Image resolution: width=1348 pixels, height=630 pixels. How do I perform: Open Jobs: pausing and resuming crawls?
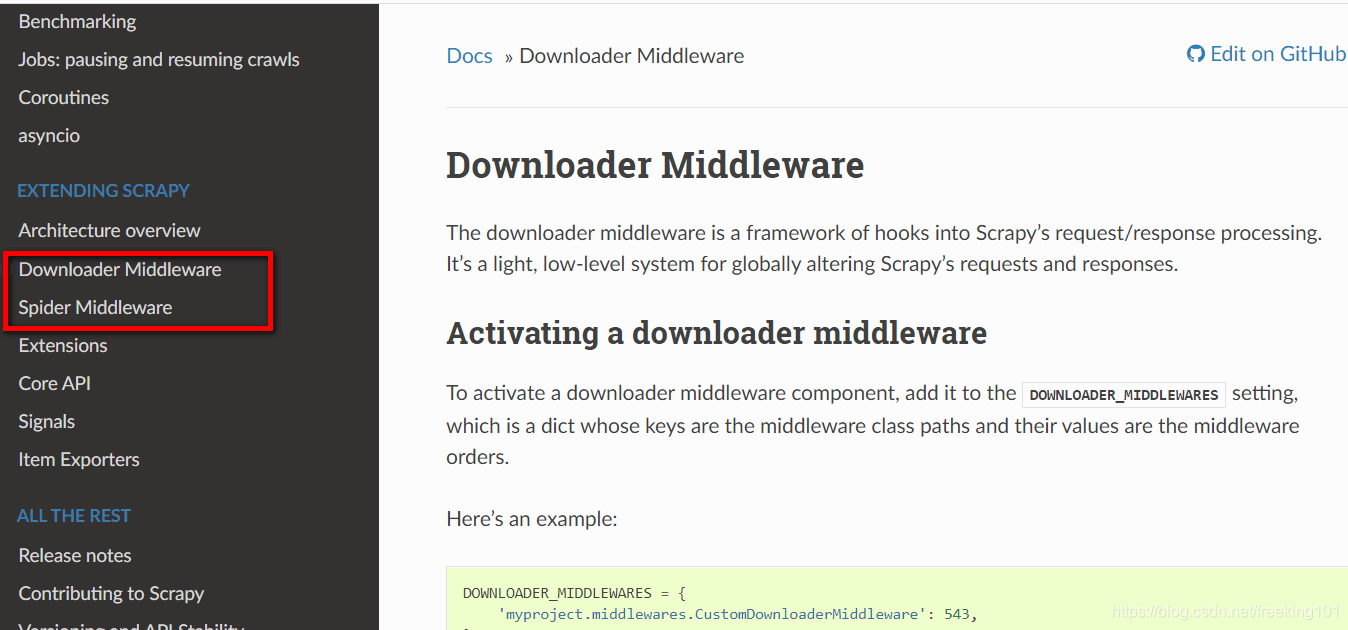click(159, 59)
